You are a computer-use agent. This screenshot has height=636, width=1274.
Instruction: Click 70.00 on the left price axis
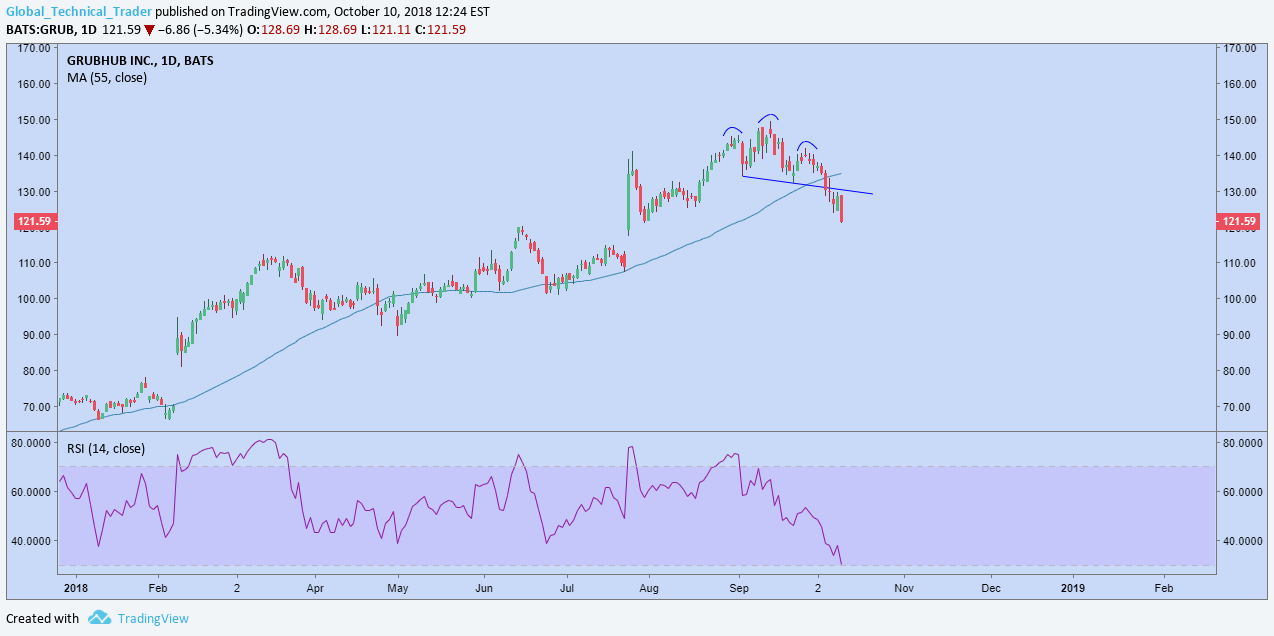pos(36,407)
